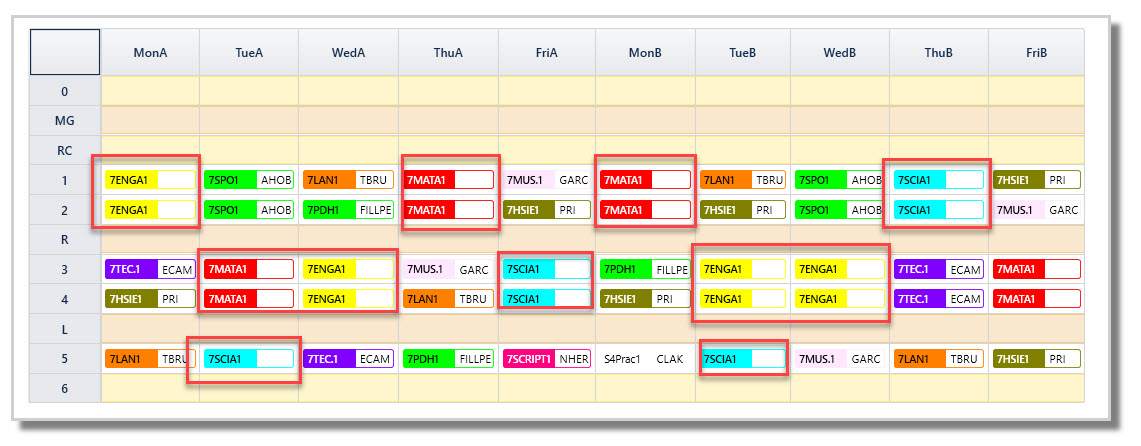Image resolution: width=1141 pixels, height=446 pixels.
Task: Open 7TEC.1 ECAM on MonA period 3
Action: [151, 269]
